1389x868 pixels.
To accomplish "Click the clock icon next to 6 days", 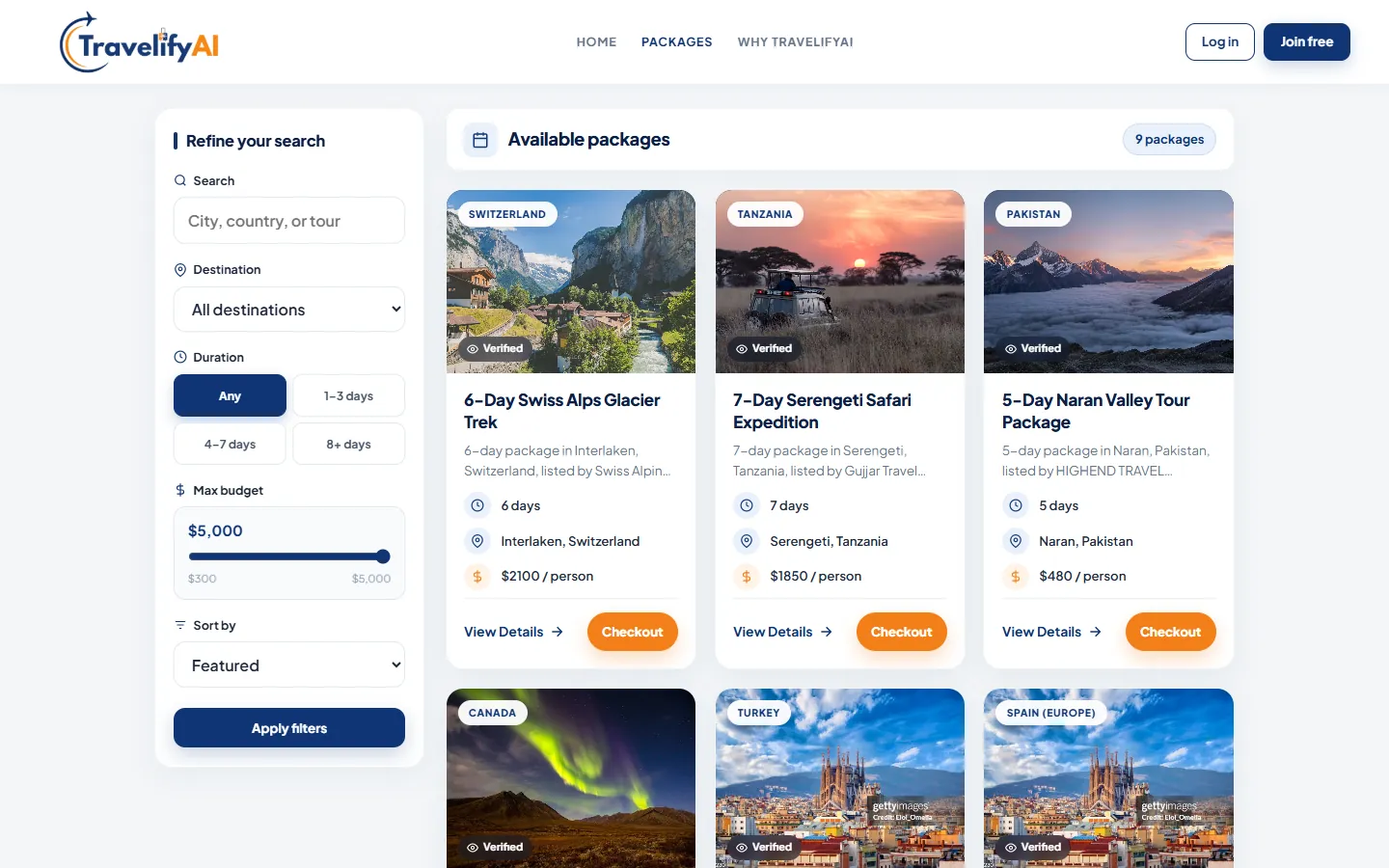I will tap(477, 505).
